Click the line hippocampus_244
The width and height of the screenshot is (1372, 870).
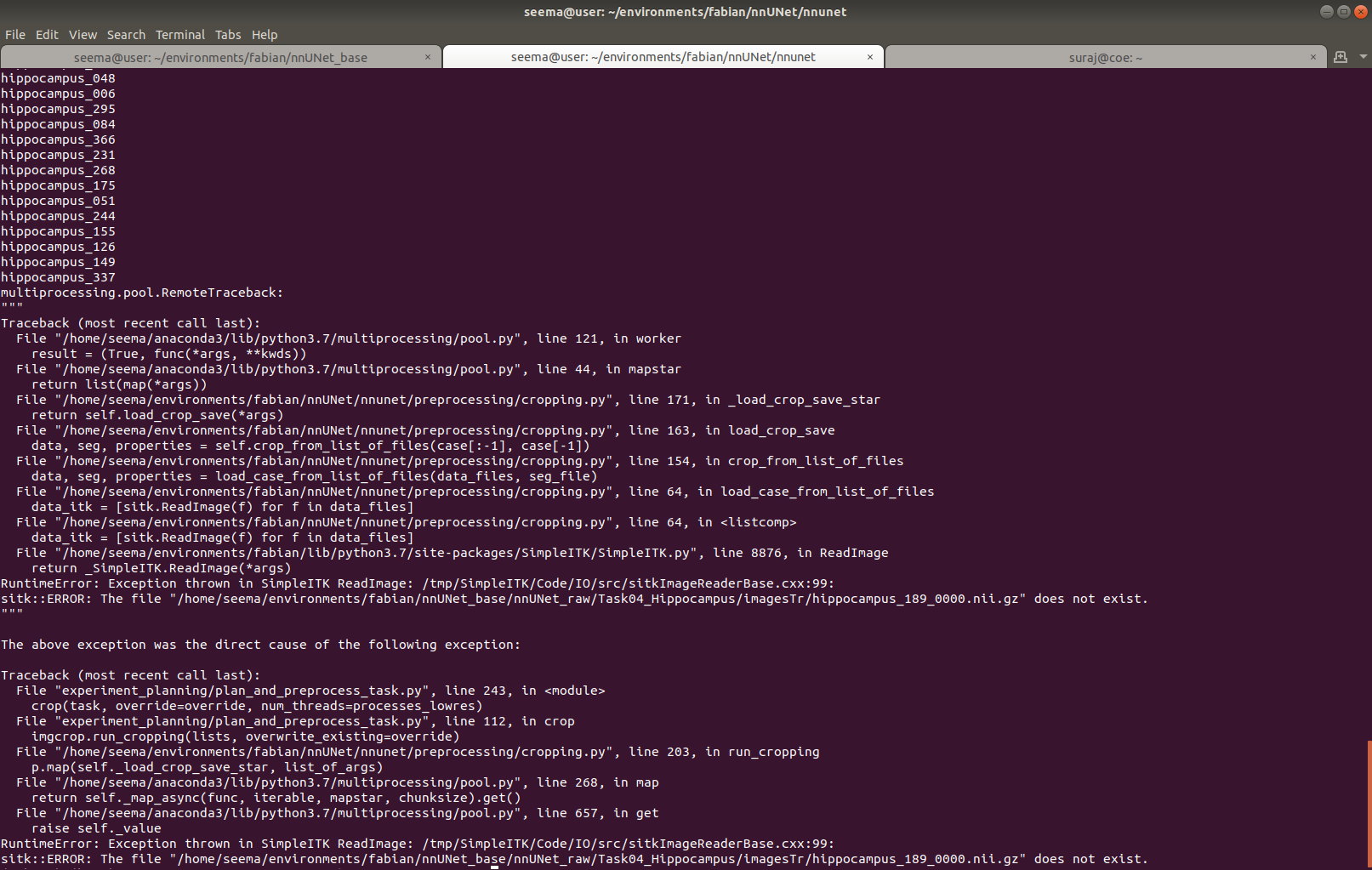point(58,216)
